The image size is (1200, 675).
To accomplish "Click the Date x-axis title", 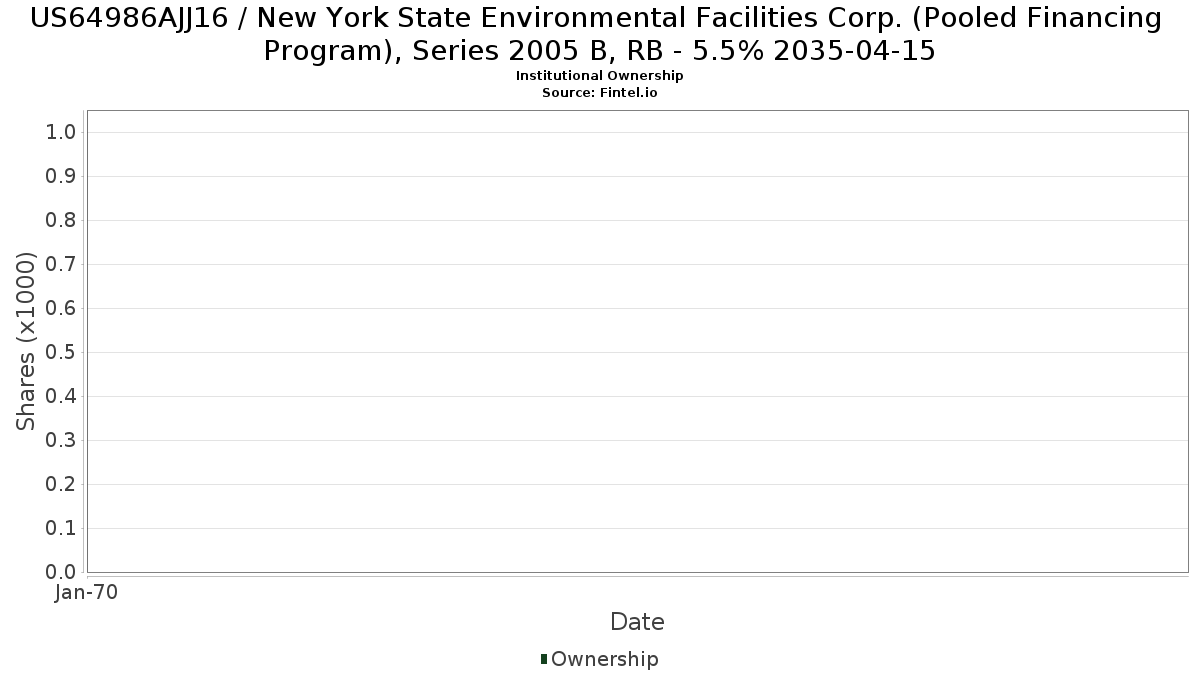I will (x=637, y=622).
